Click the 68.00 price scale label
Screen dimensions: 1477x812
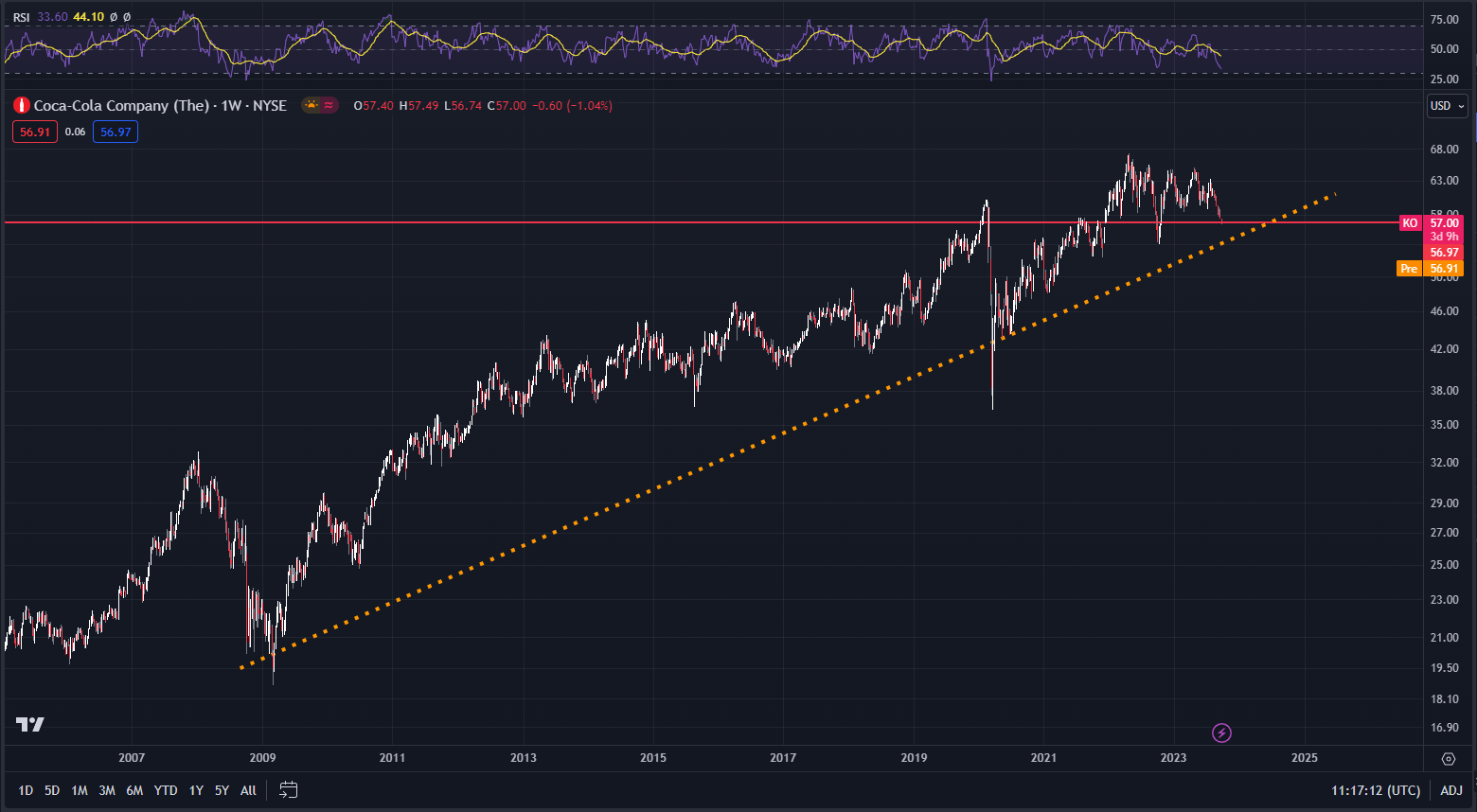[x=1444, y=150]
